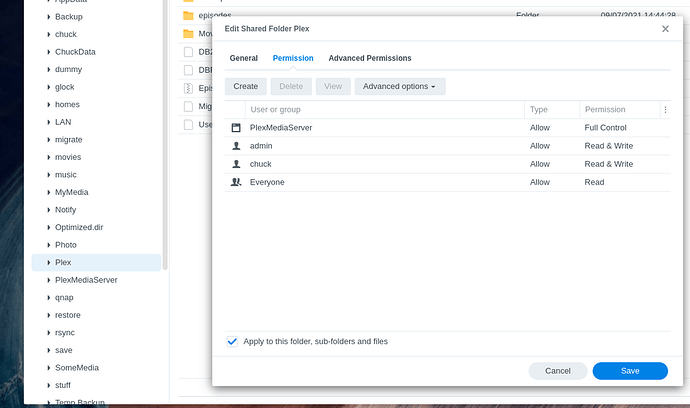
Task: Click the Delete button
Action: point(291,86)
